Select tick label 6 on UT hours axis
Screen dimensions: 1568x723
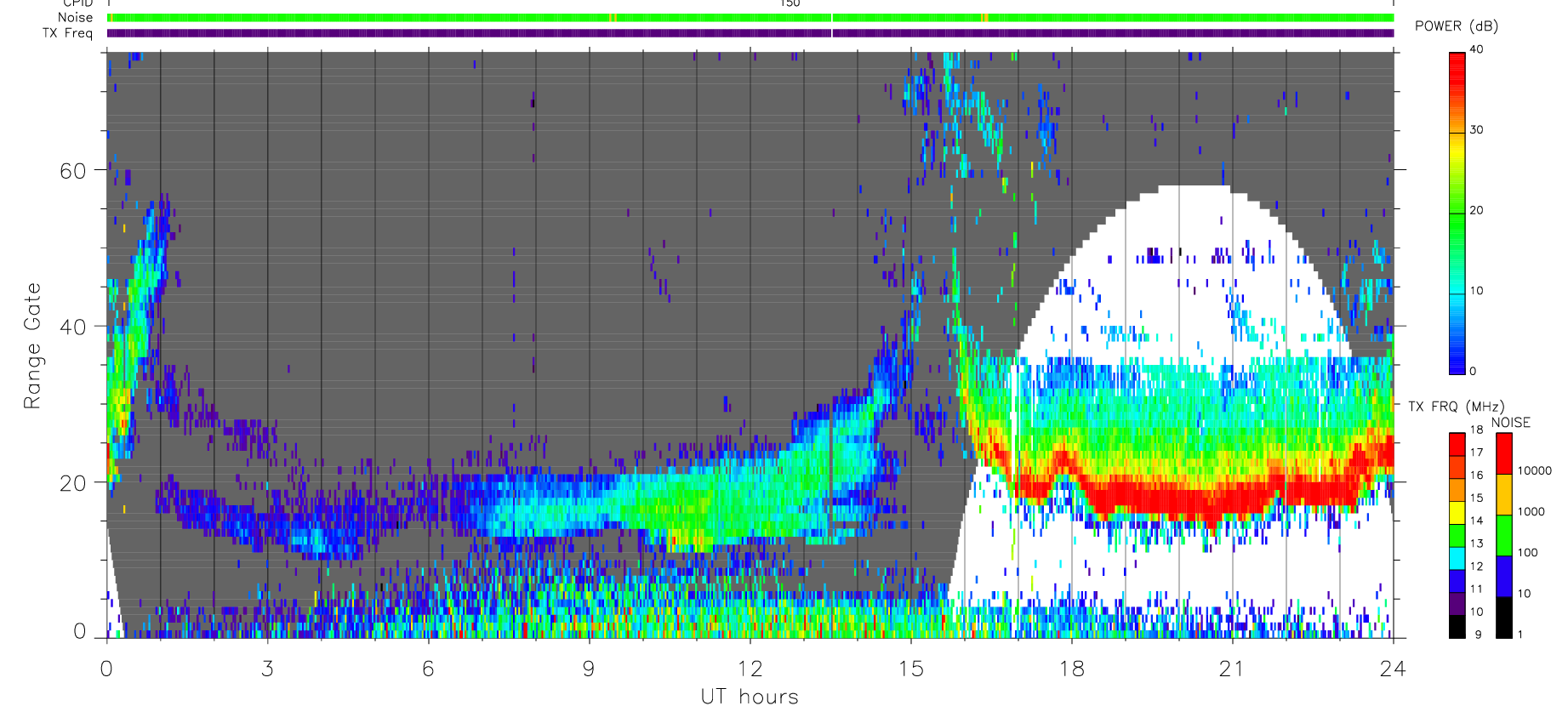click(428, 669)
